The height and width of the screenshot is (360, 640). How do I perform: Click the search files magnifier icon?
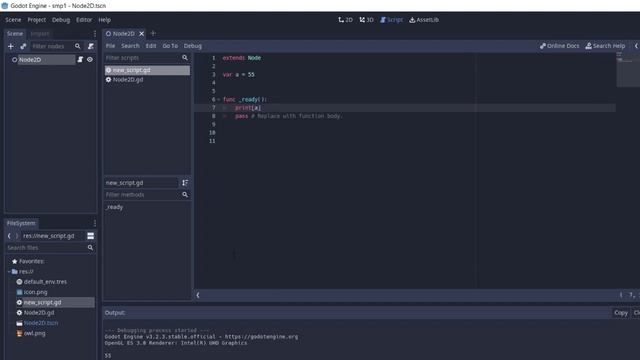[90, 248]
